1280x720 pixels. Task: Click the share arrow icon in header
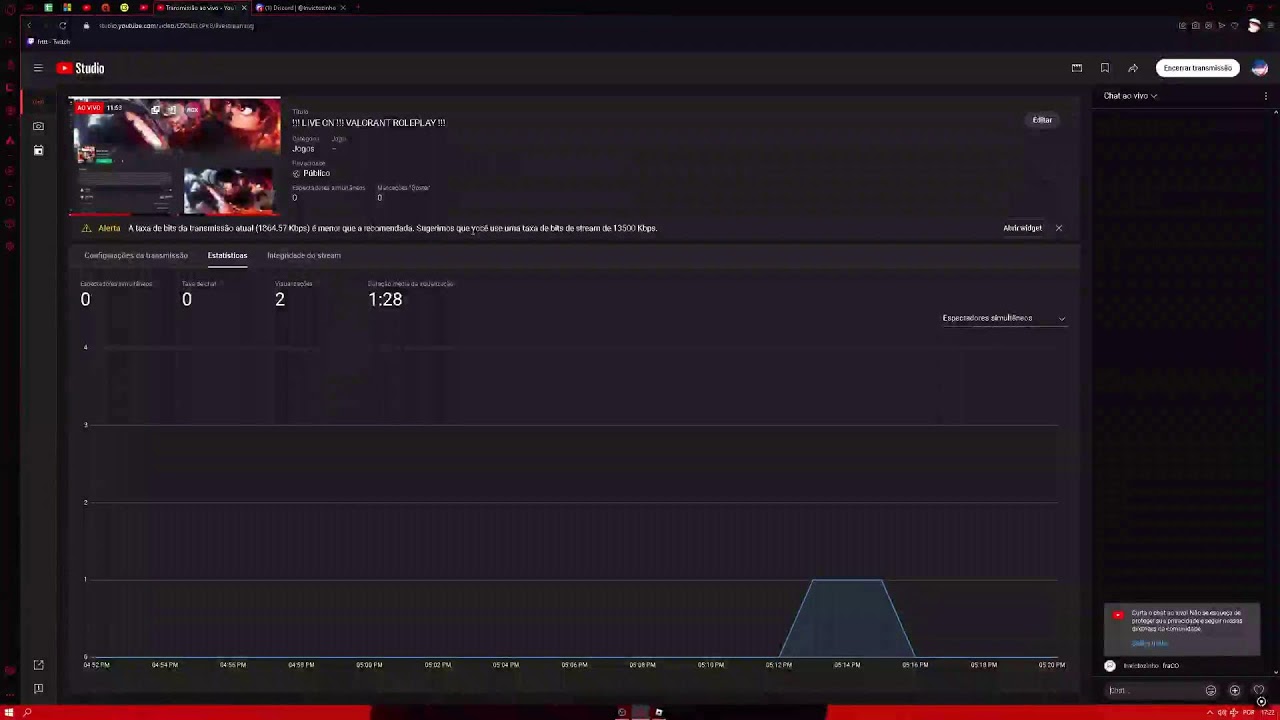1133,68
